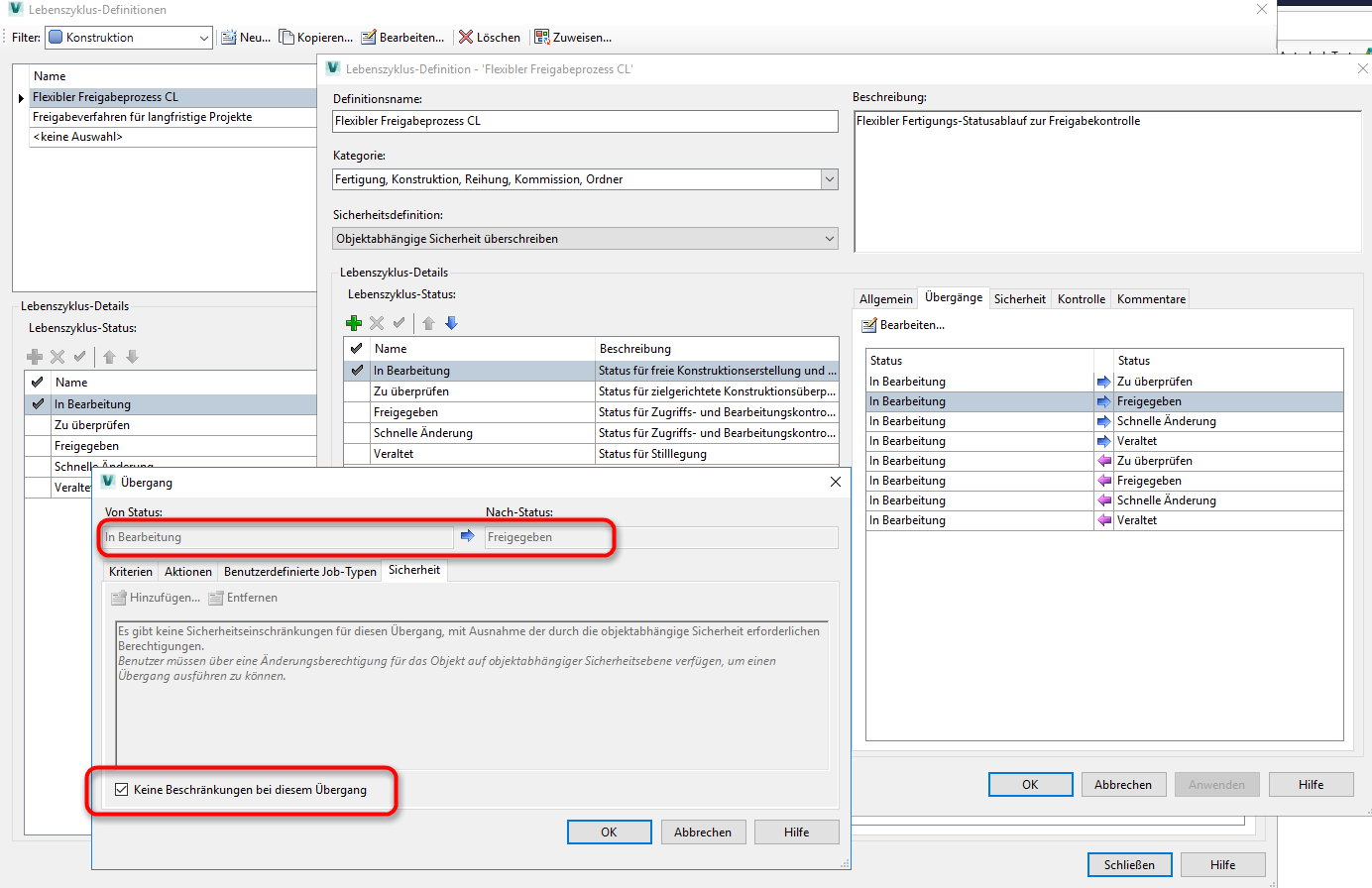
Task: Add a new lifecycle status with the green plus icon
Action: tap(354, 323)
